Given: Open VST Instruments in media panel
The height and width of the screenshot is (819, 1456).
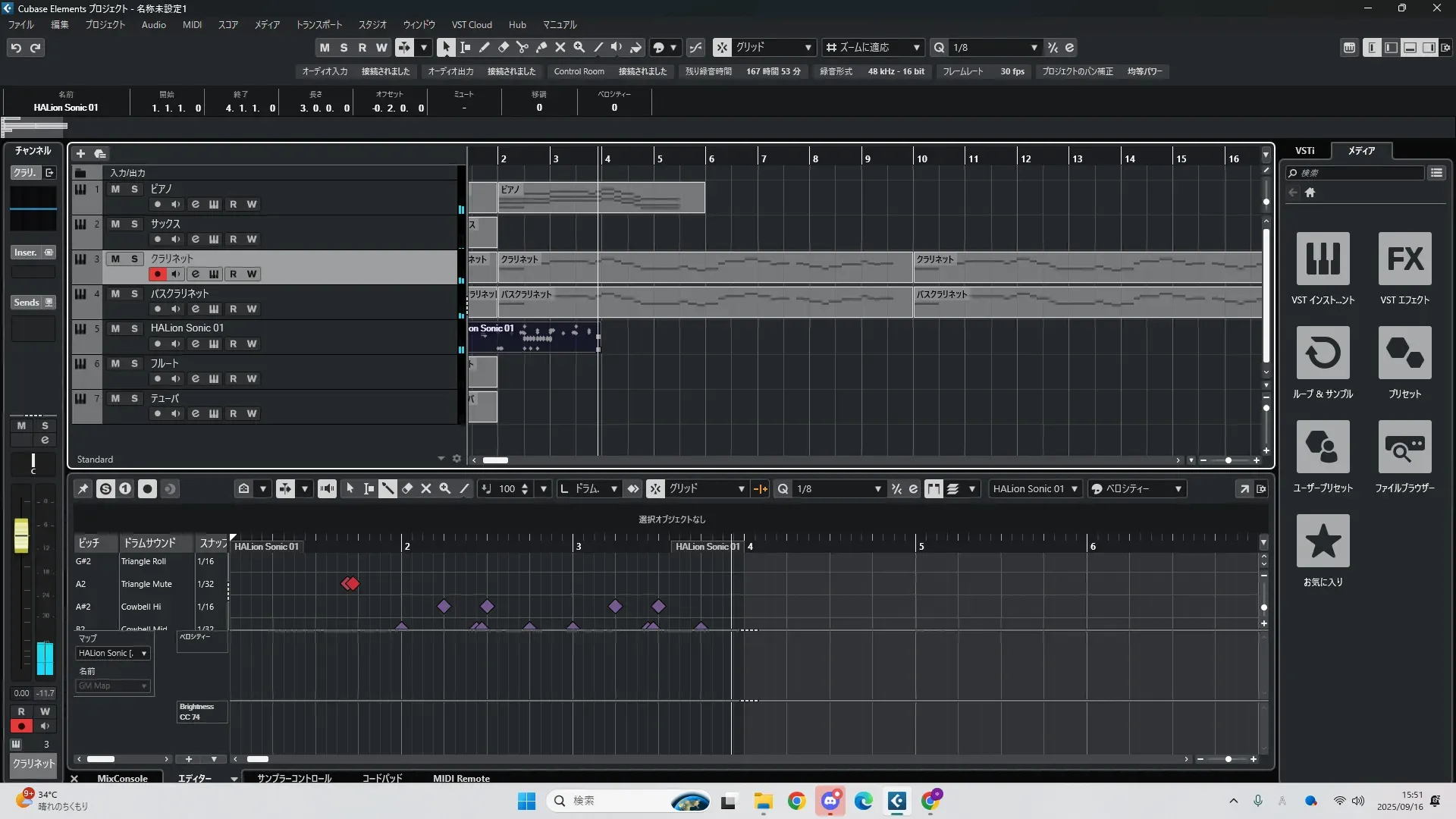Looking at the screenshot, I should click(x=1323, y=259).
